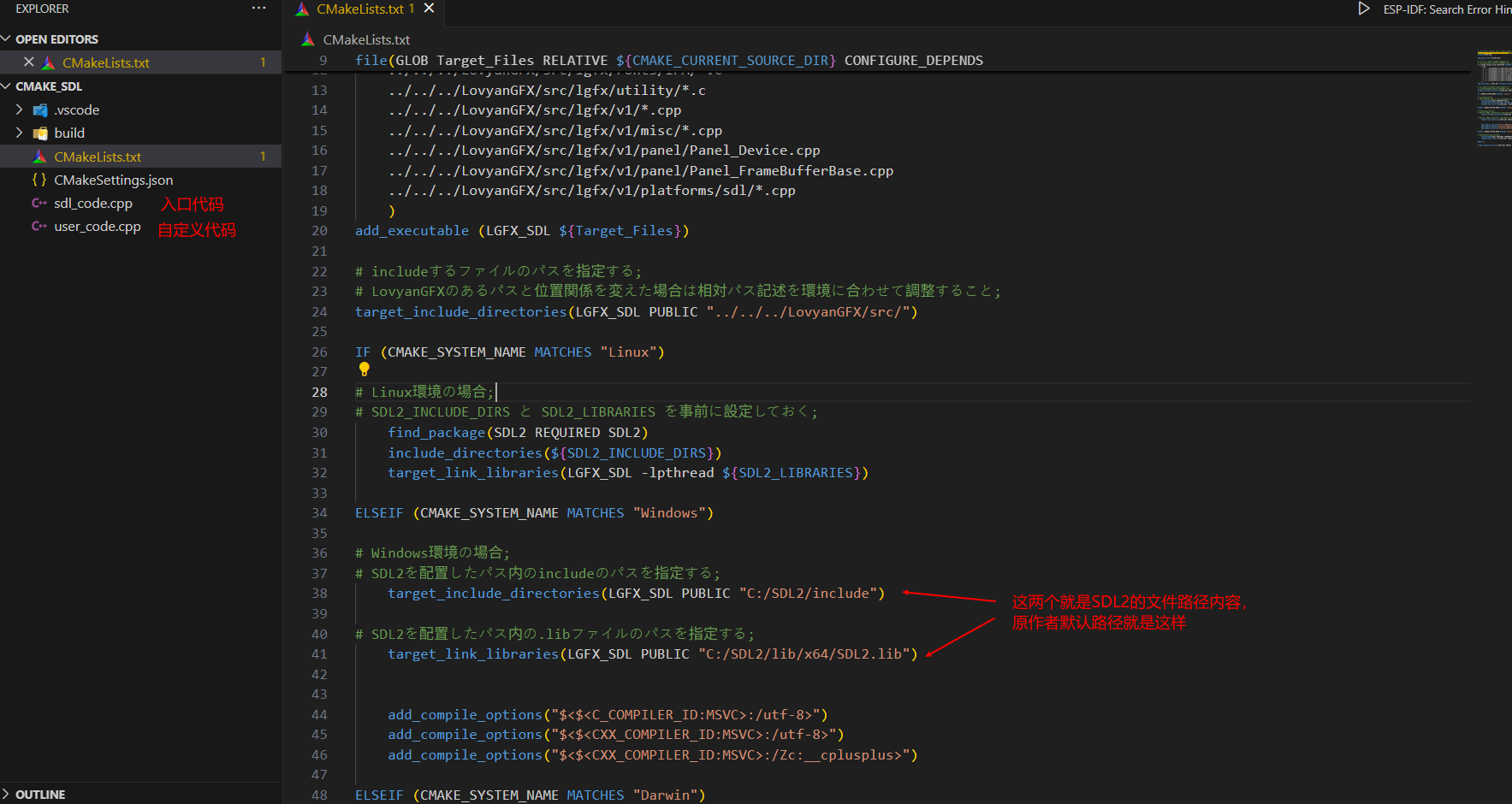Click the "Darwin" string on line 48
Image resolution: width=1512 pixels, height=804 pixels.
(665, 795)
